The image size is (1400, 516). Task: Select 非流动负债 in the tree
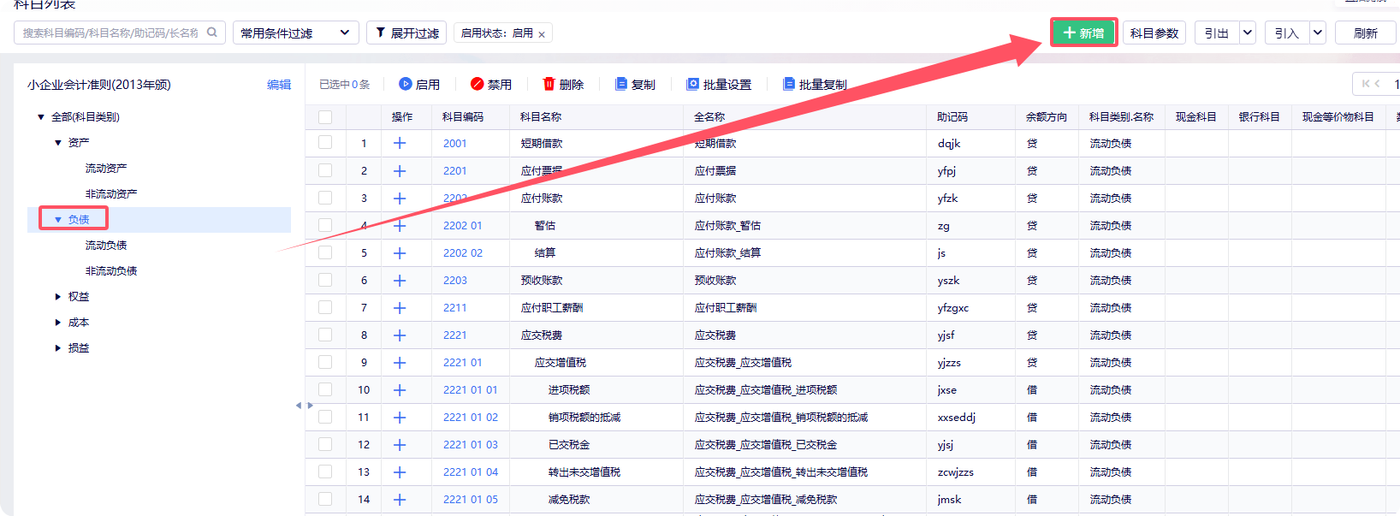pos(111,271)
